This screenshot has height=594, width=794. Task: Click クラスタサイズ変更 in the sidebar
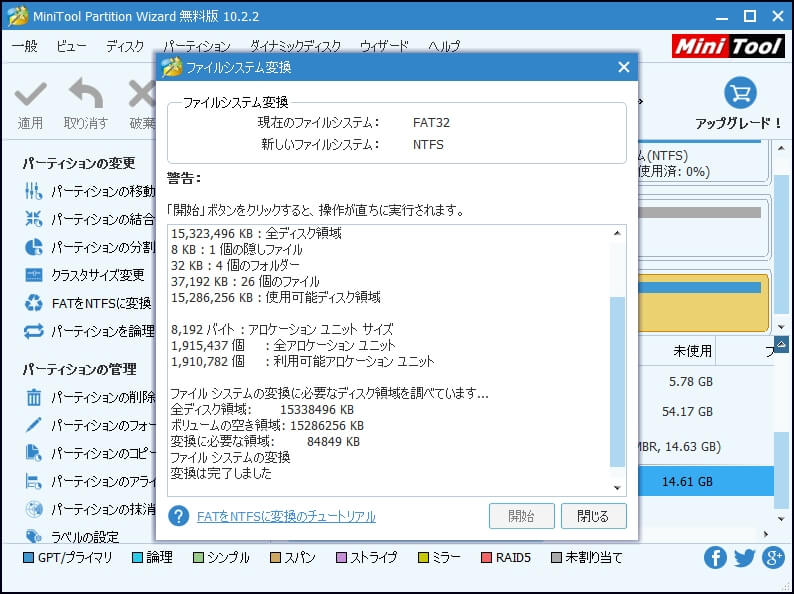click(x=98, y=275)
